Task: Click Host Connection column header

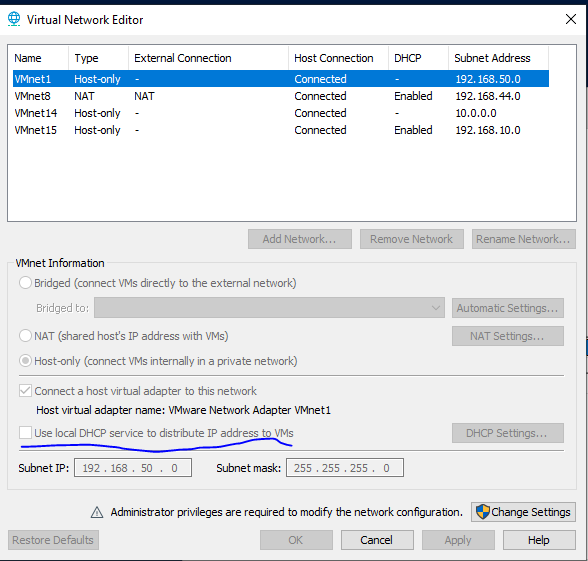Action: tap(339, 58)
